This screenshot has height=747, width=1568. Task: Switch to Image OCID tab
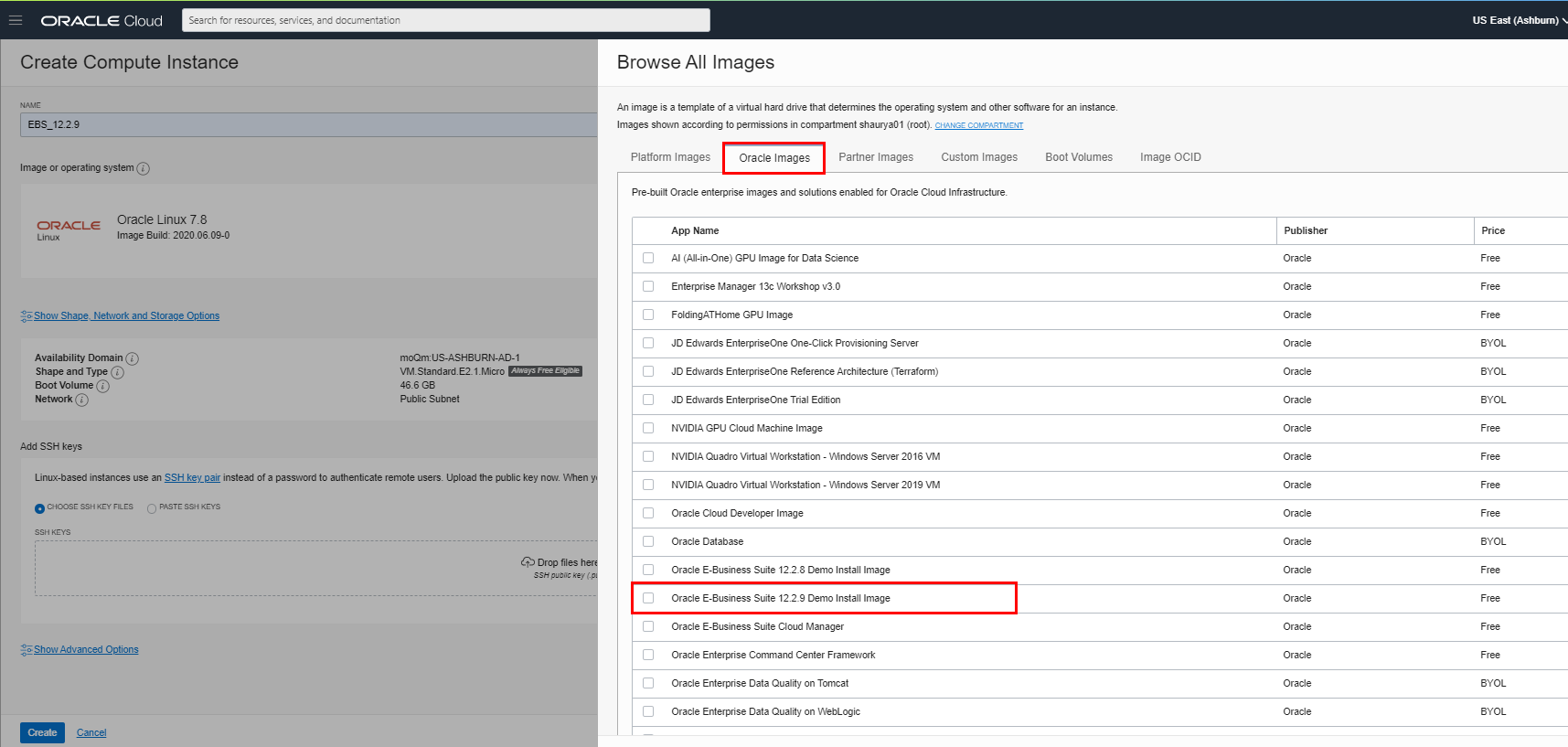click(x=1170, y=157)
